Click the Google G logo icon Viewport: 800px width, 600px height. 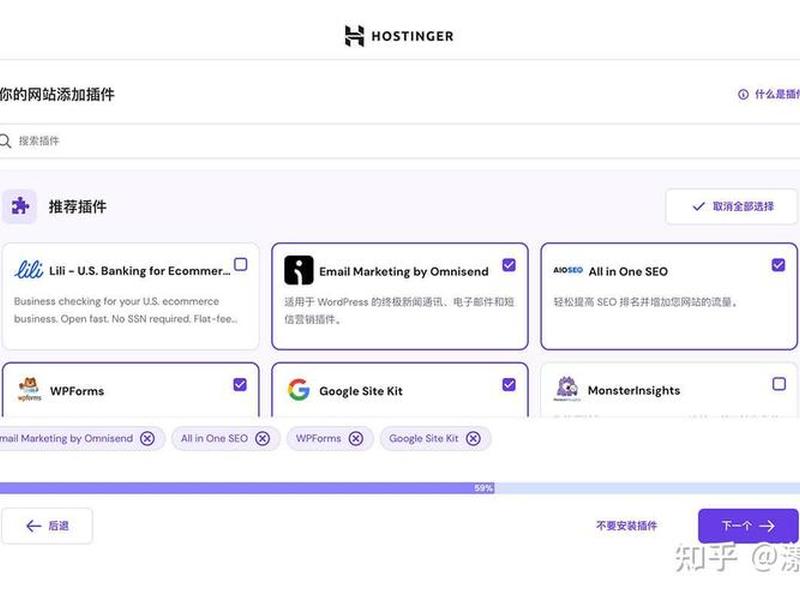point(298,390)
